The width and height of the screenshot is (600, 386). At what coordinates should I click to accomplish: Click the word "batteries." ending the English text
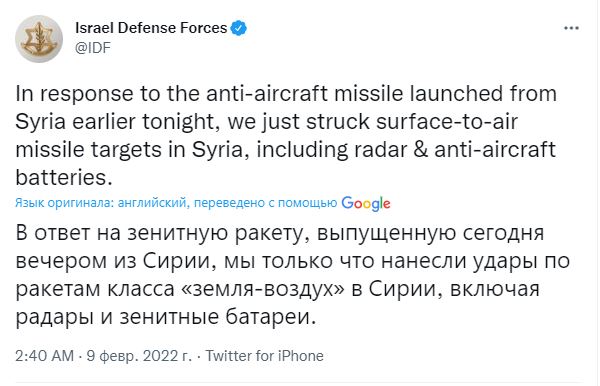tap(64, 178)
